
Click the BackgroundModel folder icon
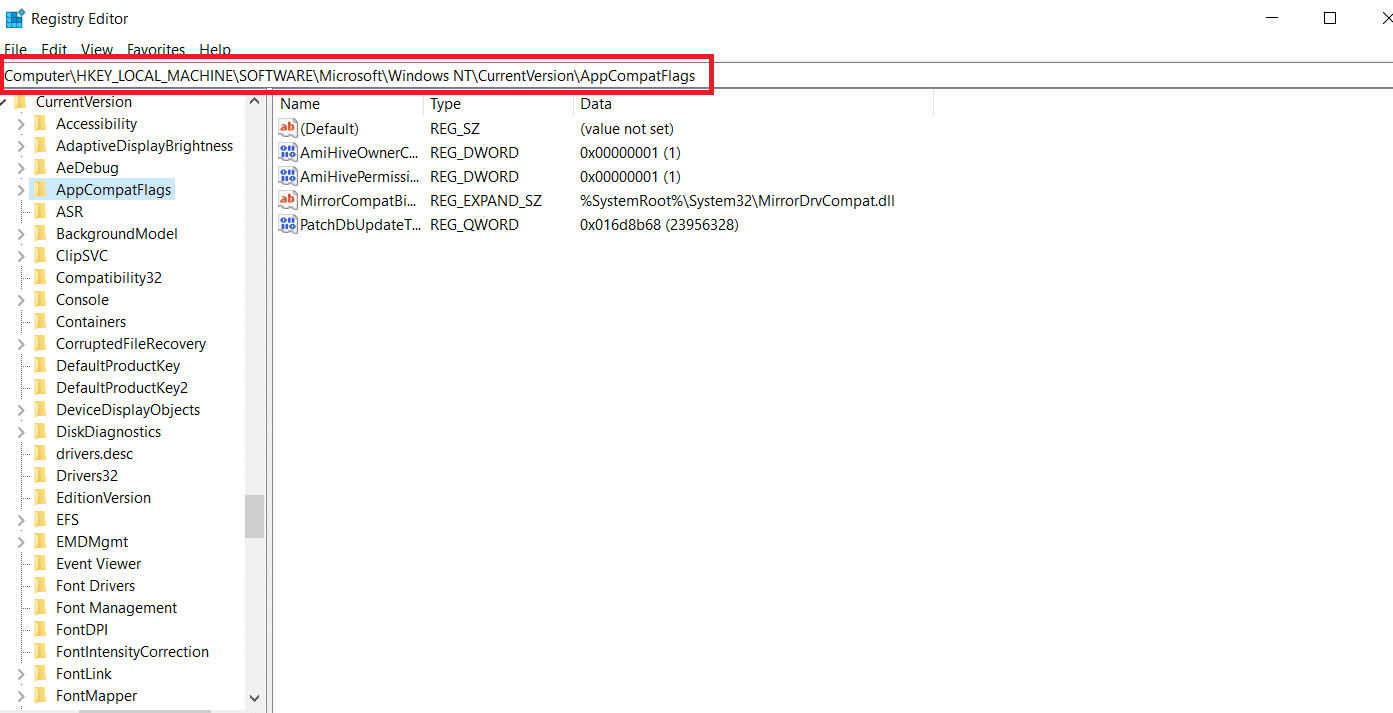click(40, 233)
